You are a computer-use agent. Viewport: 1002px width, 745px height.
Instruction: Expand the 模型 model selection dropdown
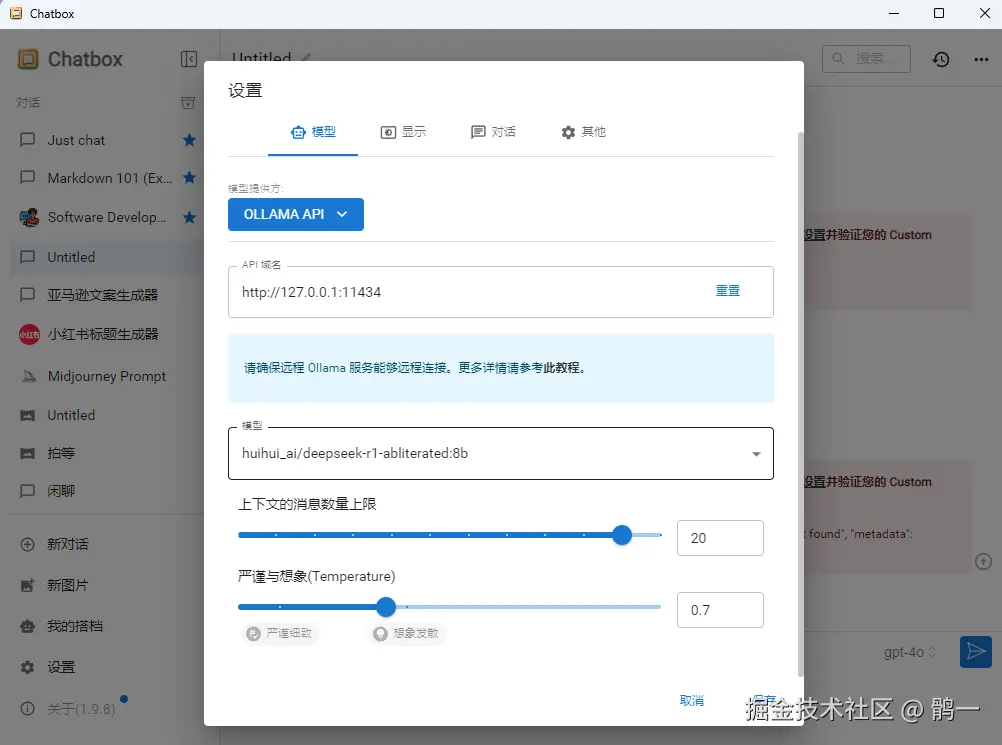501,453
